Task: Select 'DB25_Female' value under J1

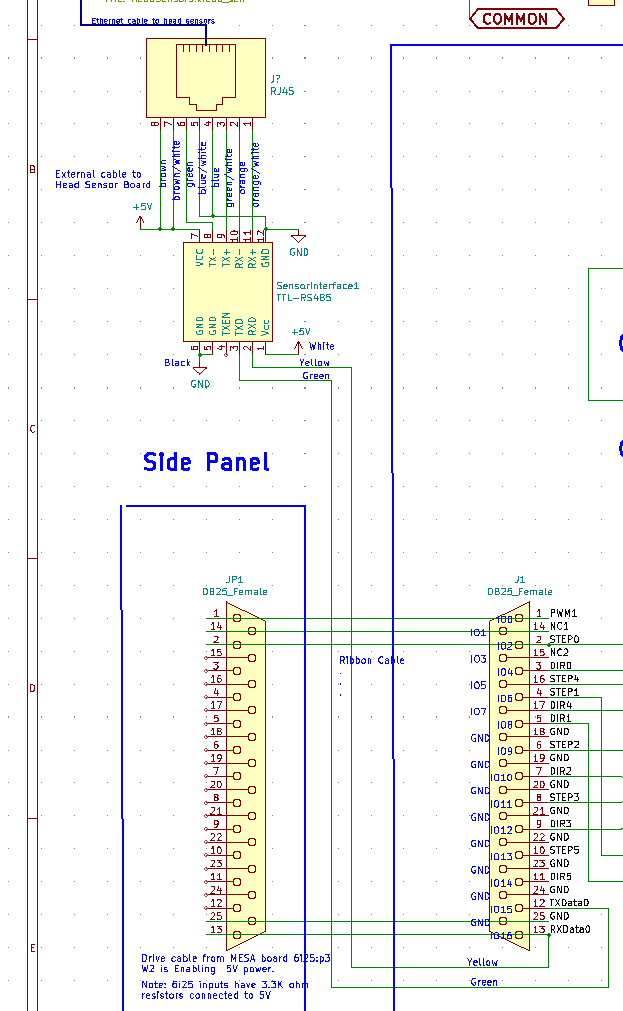Action: [x=520, y=591]
